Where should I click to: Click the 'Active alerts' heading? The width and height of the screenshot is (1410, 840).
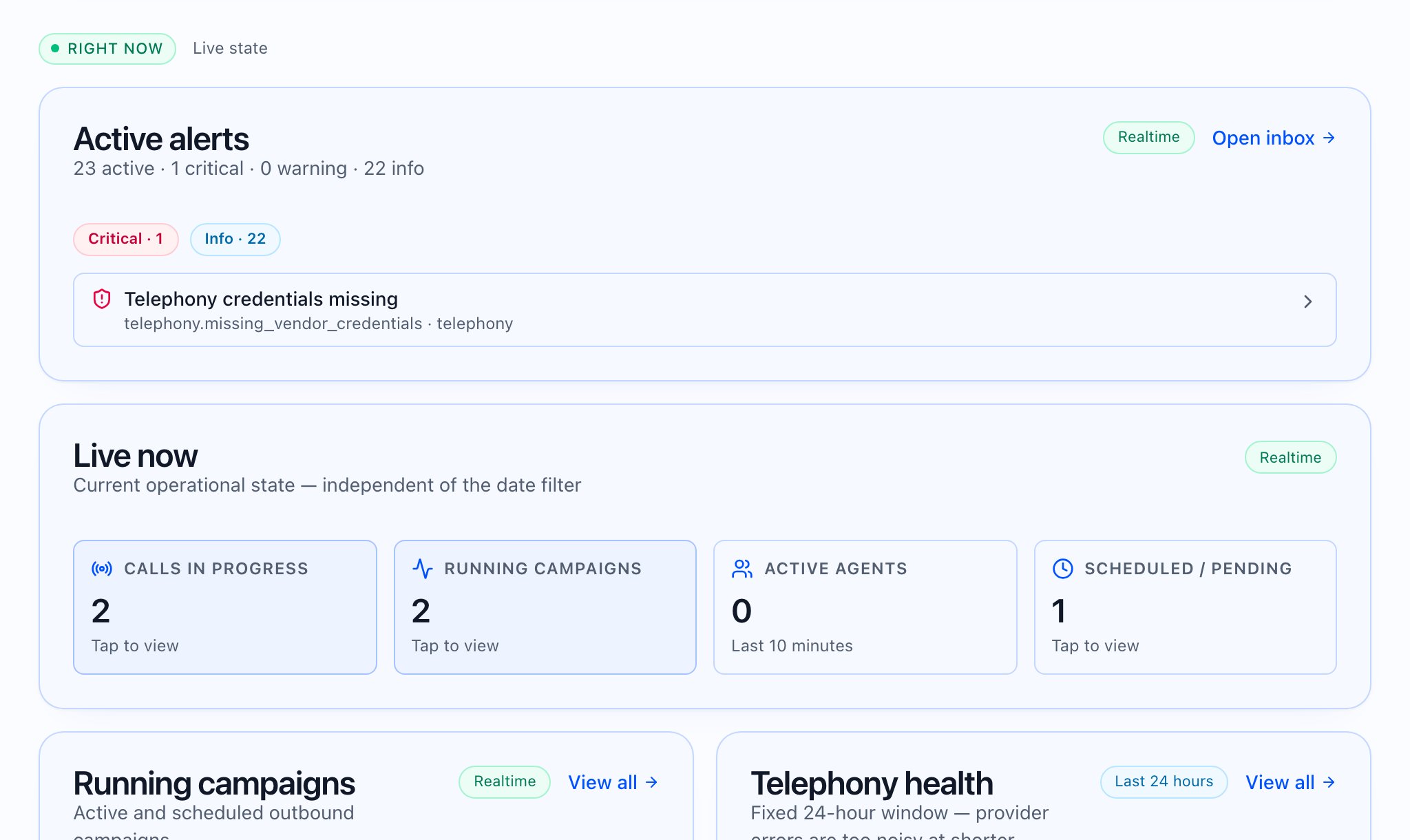click(161, 139)
